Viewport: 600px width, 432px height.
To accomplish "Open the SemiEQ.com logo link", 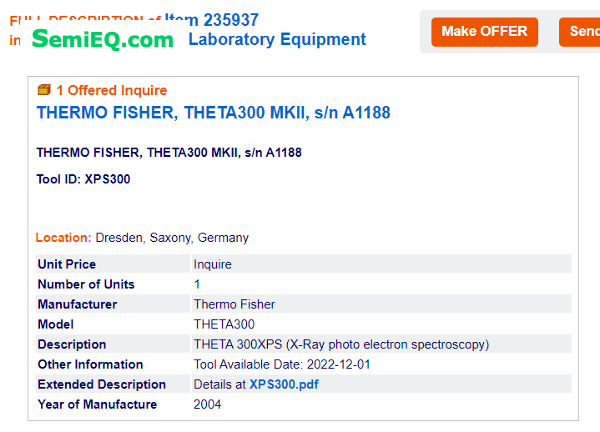I will tap(103, 39).
